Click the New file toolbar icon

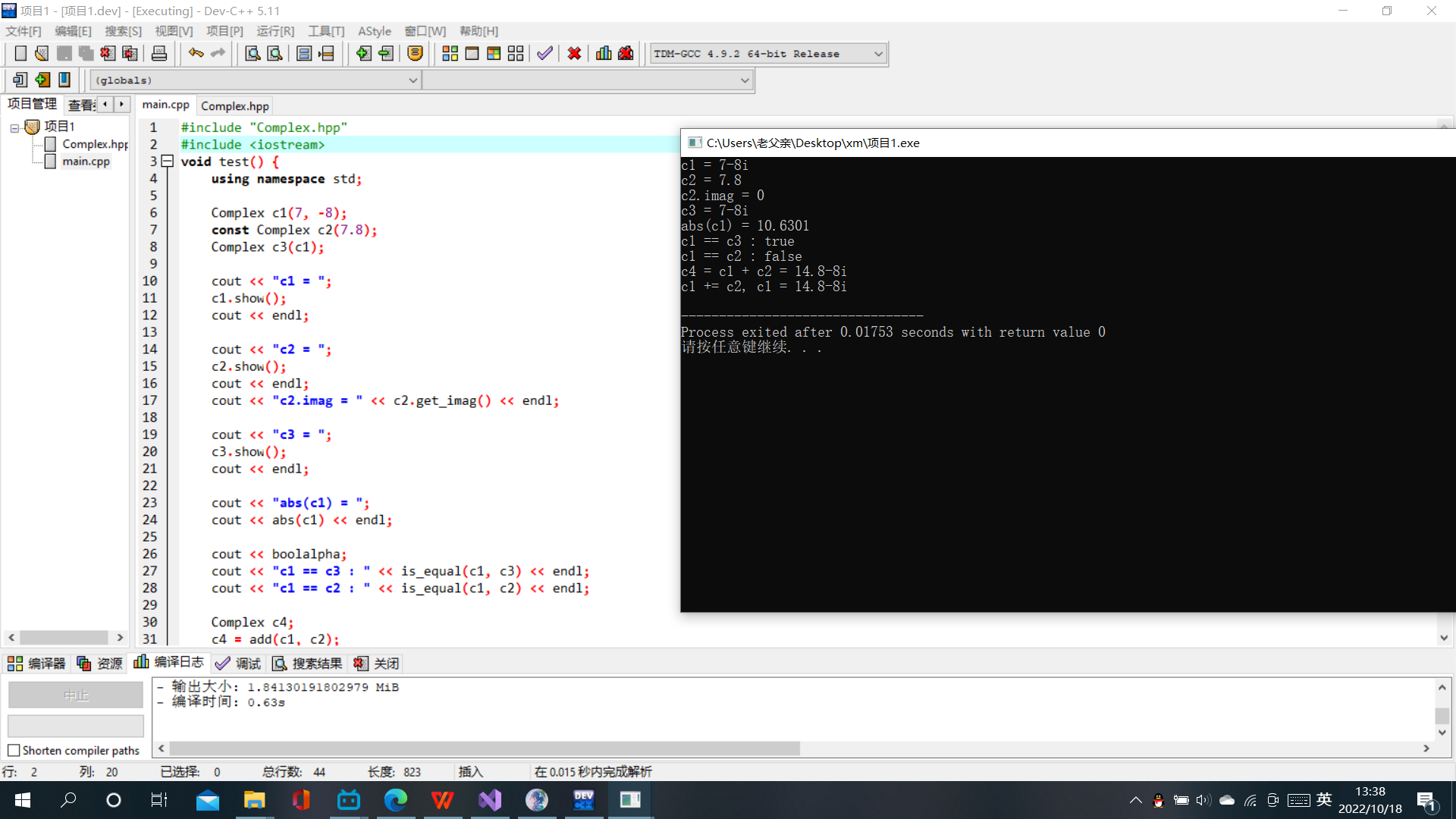coord(20,53)
